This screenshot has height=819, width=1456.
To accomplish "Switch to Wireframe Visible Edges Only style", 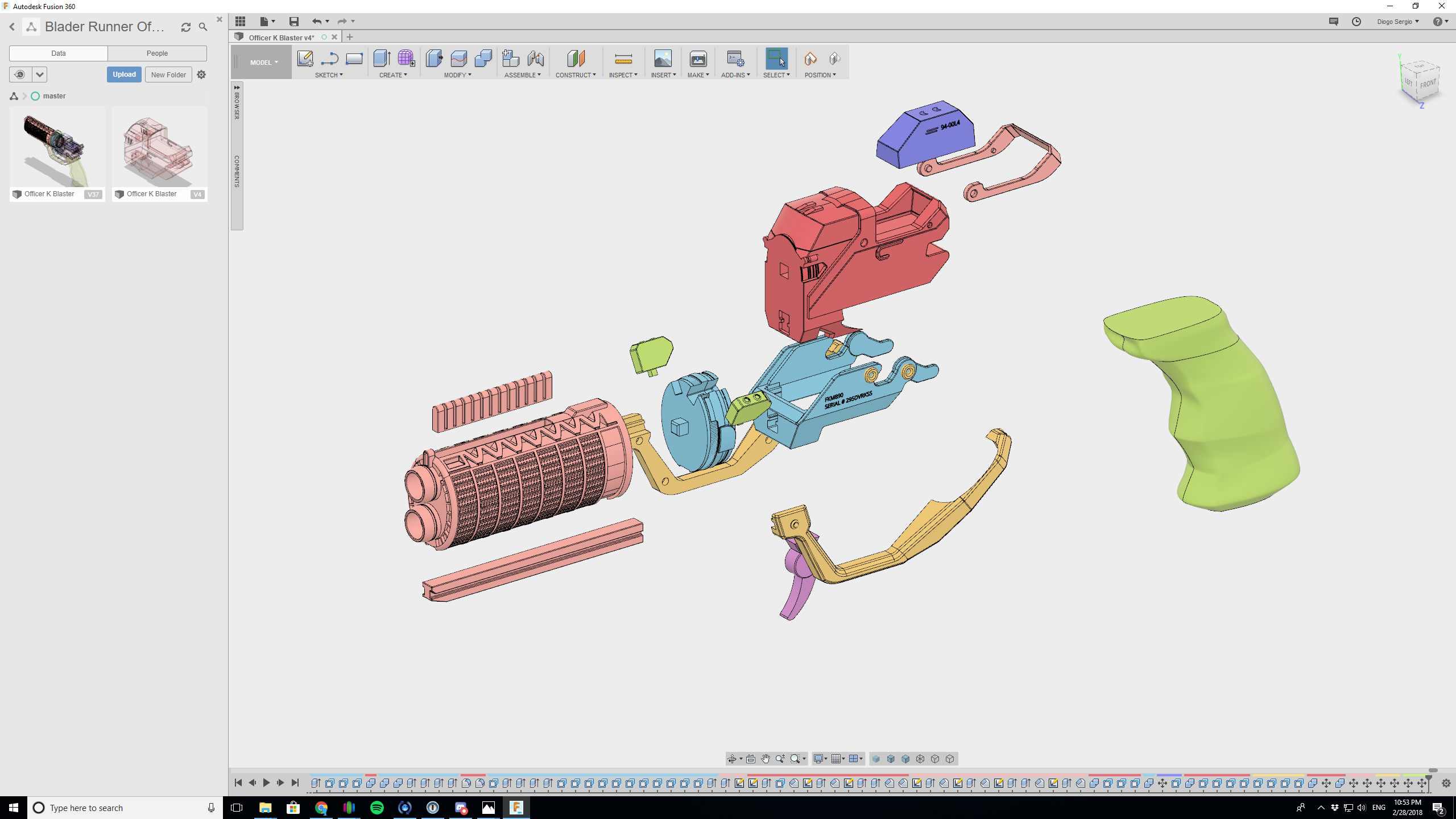I will (x=950, y=759).
